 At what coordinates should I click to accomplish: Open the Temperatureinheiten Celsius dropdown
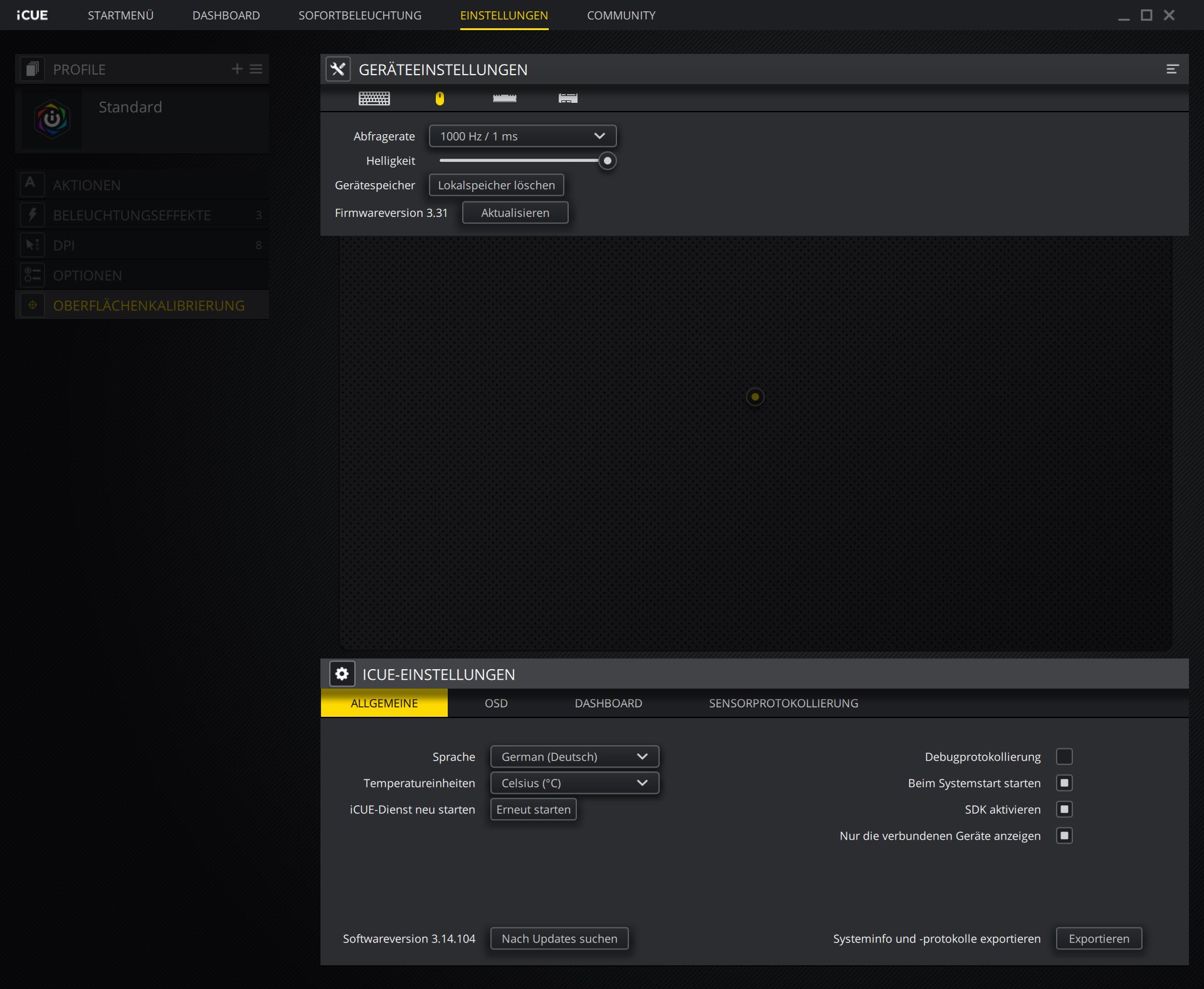click(x=574, y=783)
